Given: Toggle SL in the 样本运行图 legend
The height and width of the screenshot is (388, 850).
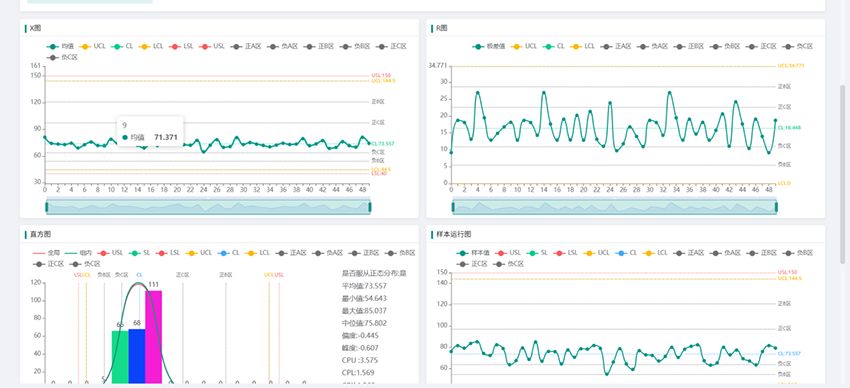Looking at the screenshot, I should 538,253.
